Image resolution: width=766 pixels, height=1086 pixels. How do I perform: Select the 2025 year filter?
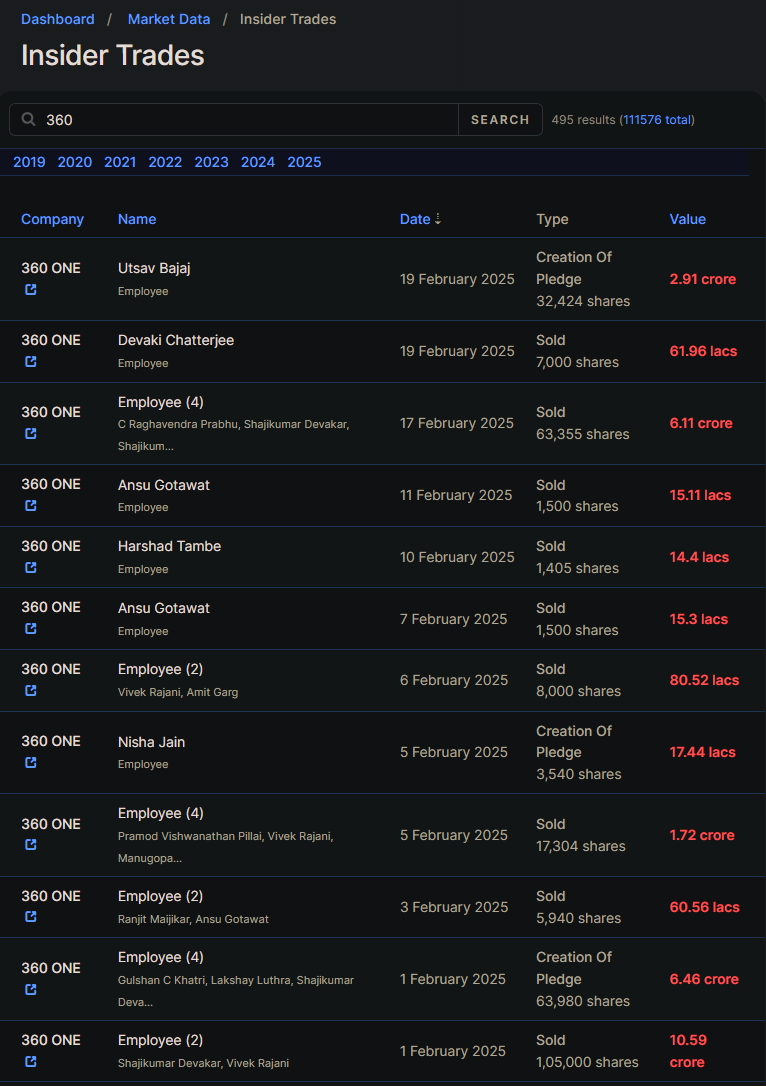(304, 162)
